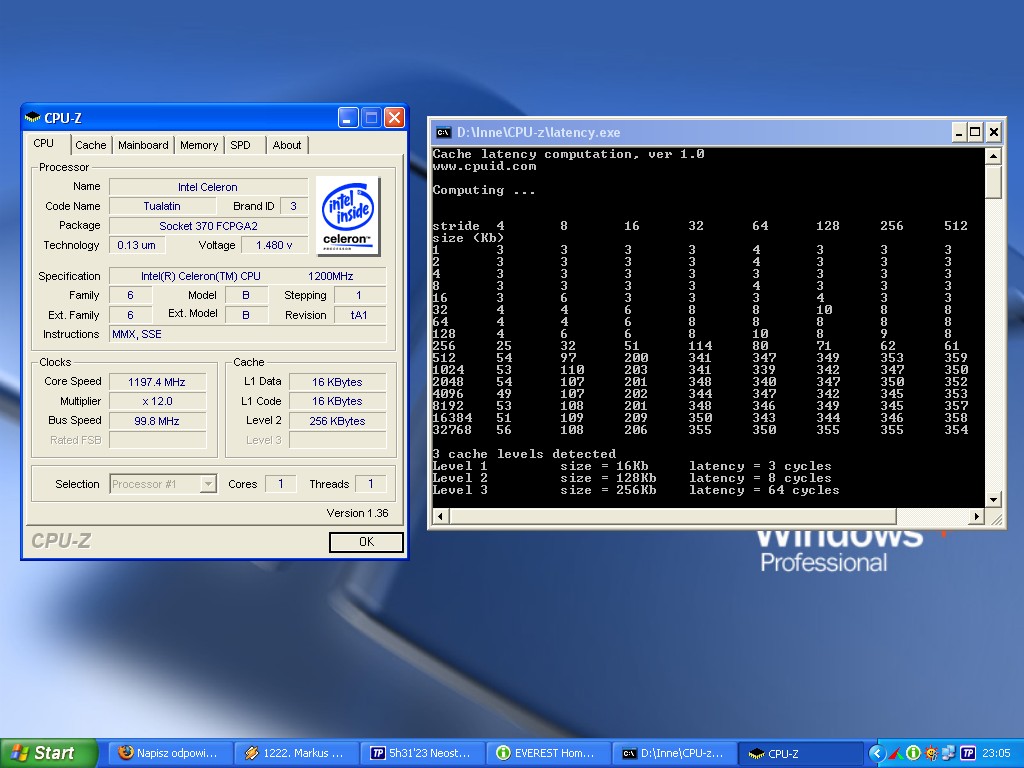Click the Stepping value '1'
Image resolution: width=1024 pixels, height=768 pixels.
coord(359,295)
